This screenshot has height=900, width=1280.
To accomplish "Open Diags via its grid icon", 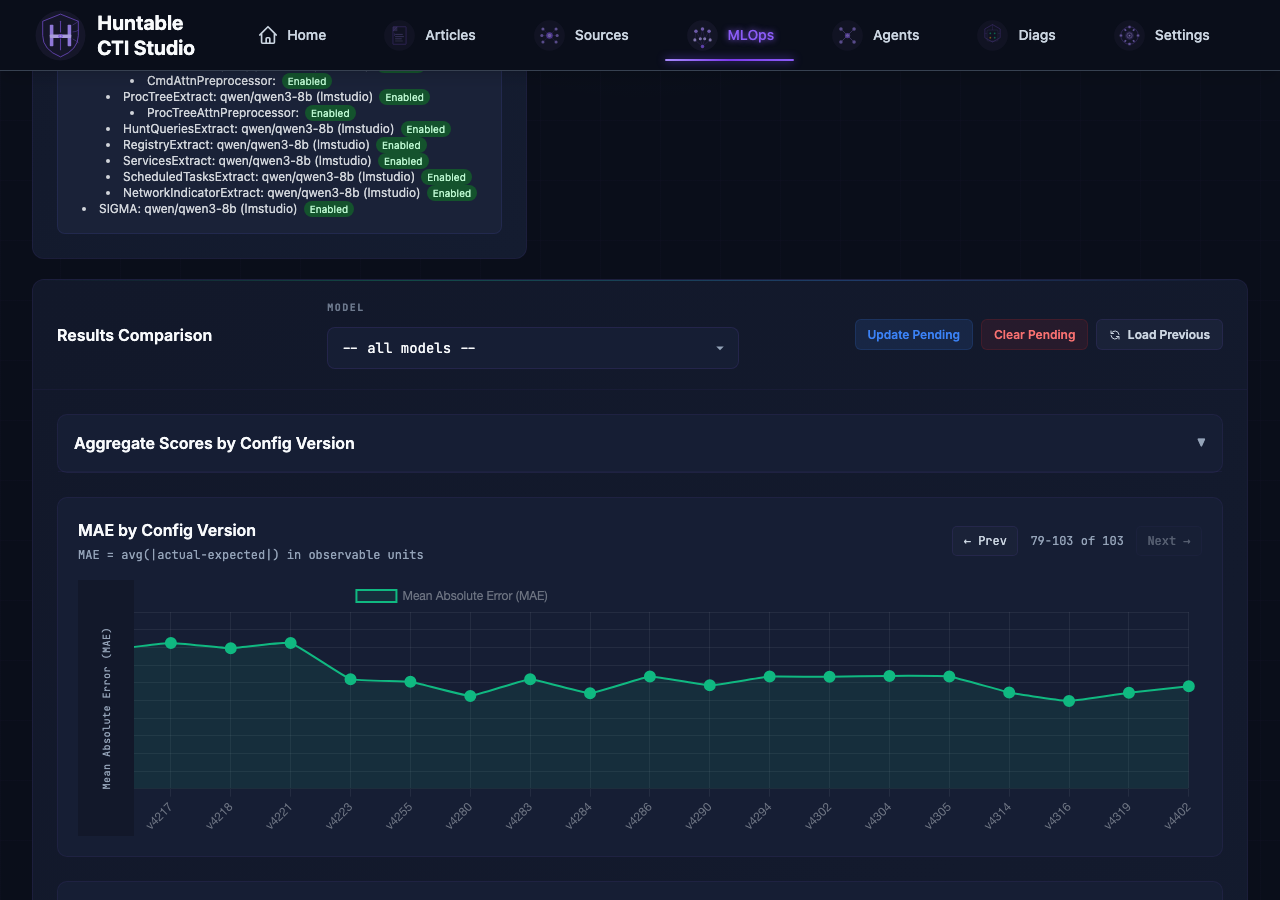I will point(992,35).
